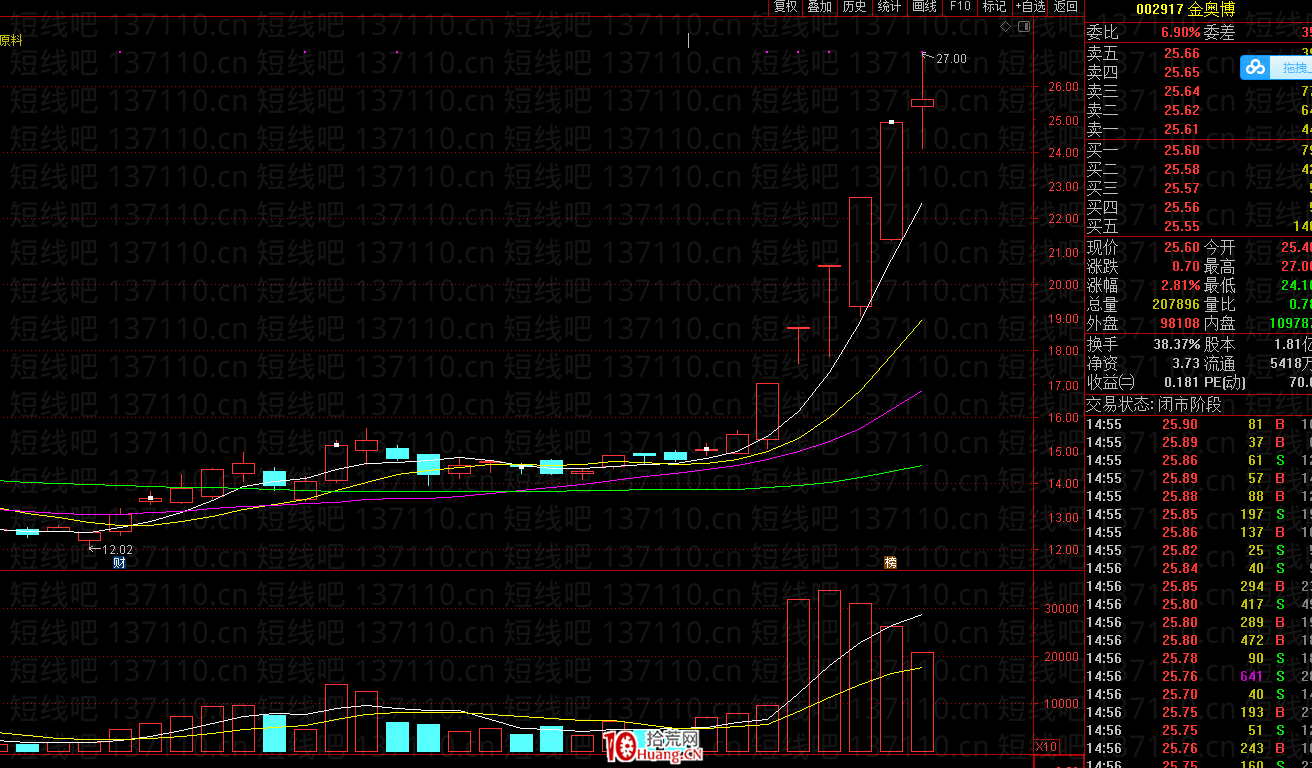Click the 标记 mark button
This screenshot has height=768, width=1312.
(x=994, y=7)
